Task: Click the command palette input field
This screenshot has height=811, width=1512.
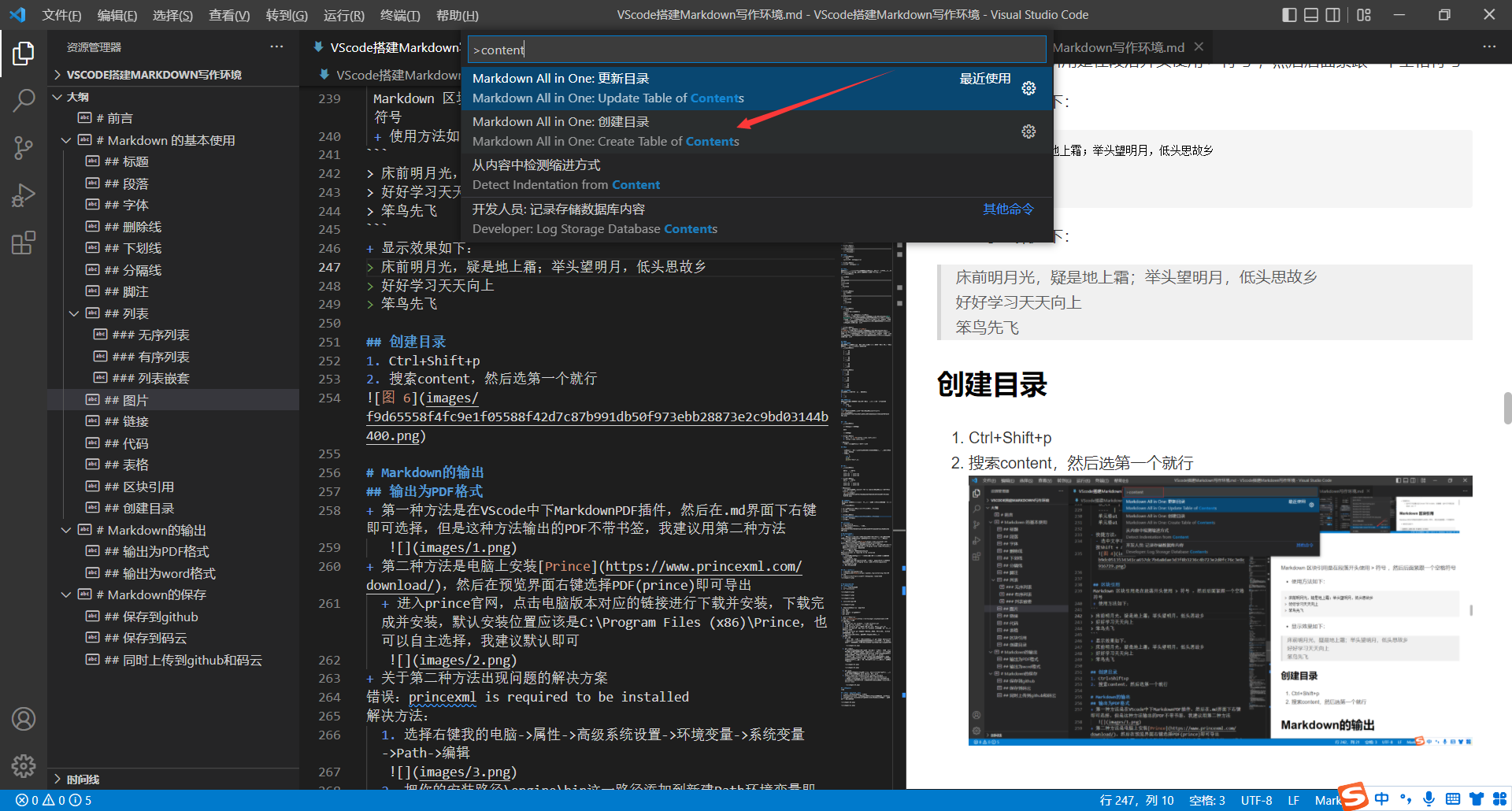Action: (x=757, y=50)
